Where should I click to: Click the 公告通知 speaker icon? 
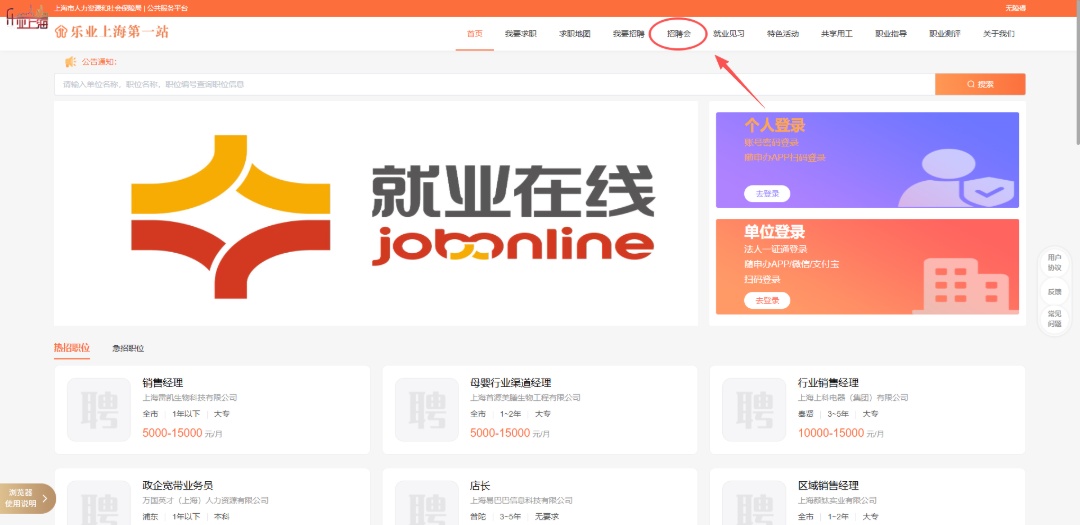[x=70, y=62]
